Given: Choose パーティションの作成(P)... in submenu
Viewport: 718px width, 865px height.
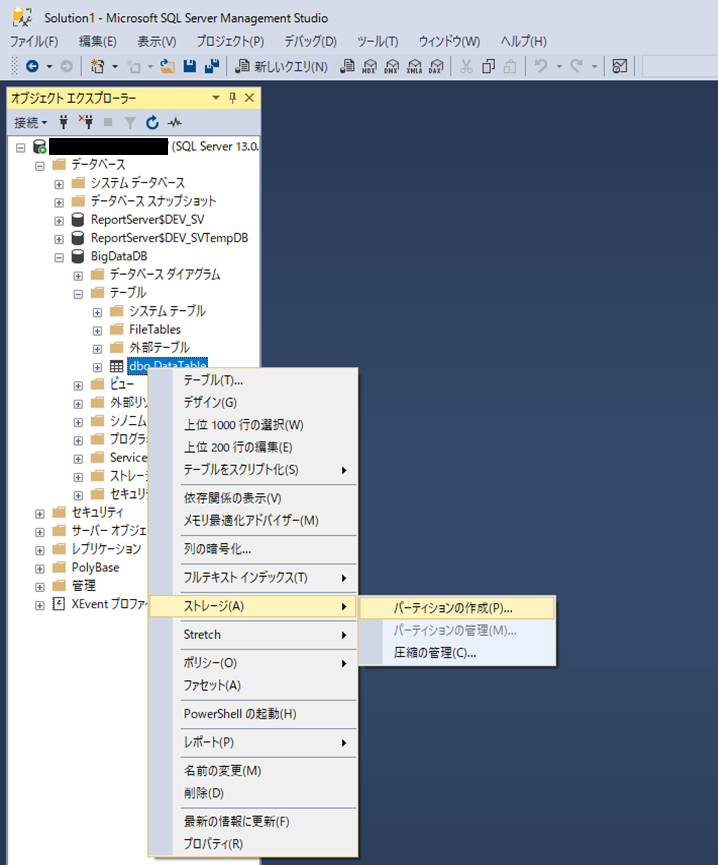Looking at the screenshot, I should tap(457, 608).
